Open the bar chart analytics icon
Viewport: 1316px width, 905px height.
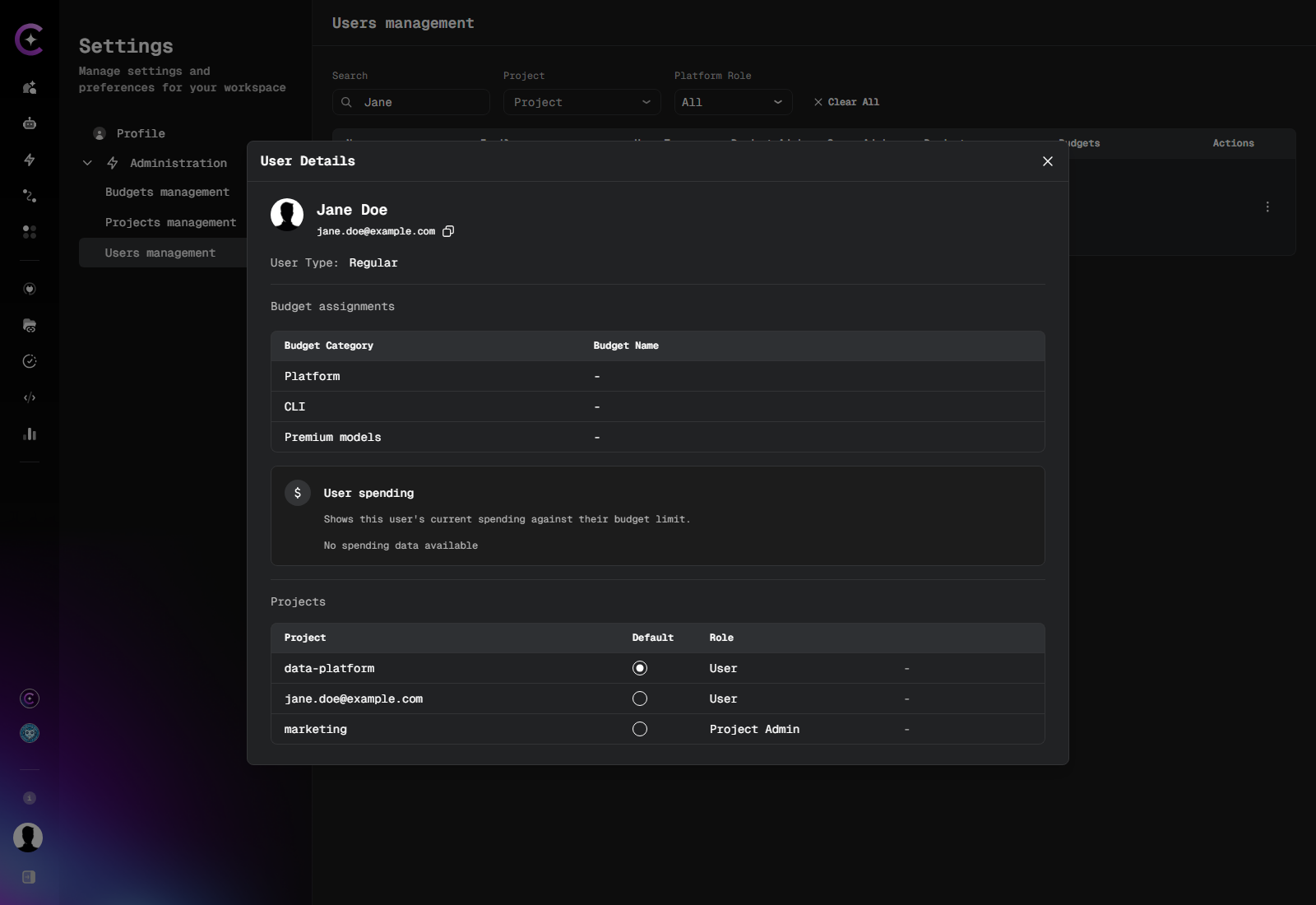[x=30, y=434]
